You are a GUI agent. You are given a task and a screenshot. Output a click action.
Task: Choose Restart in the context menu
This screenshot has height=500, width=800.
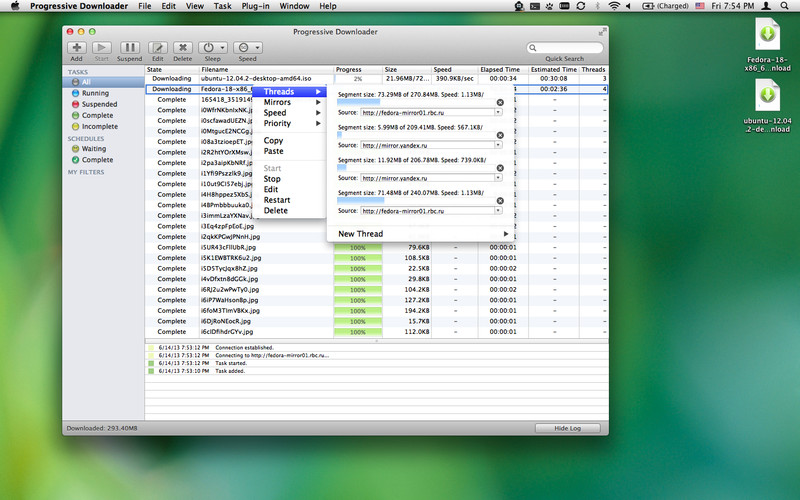pyautogui.click(x=289, y=200)
